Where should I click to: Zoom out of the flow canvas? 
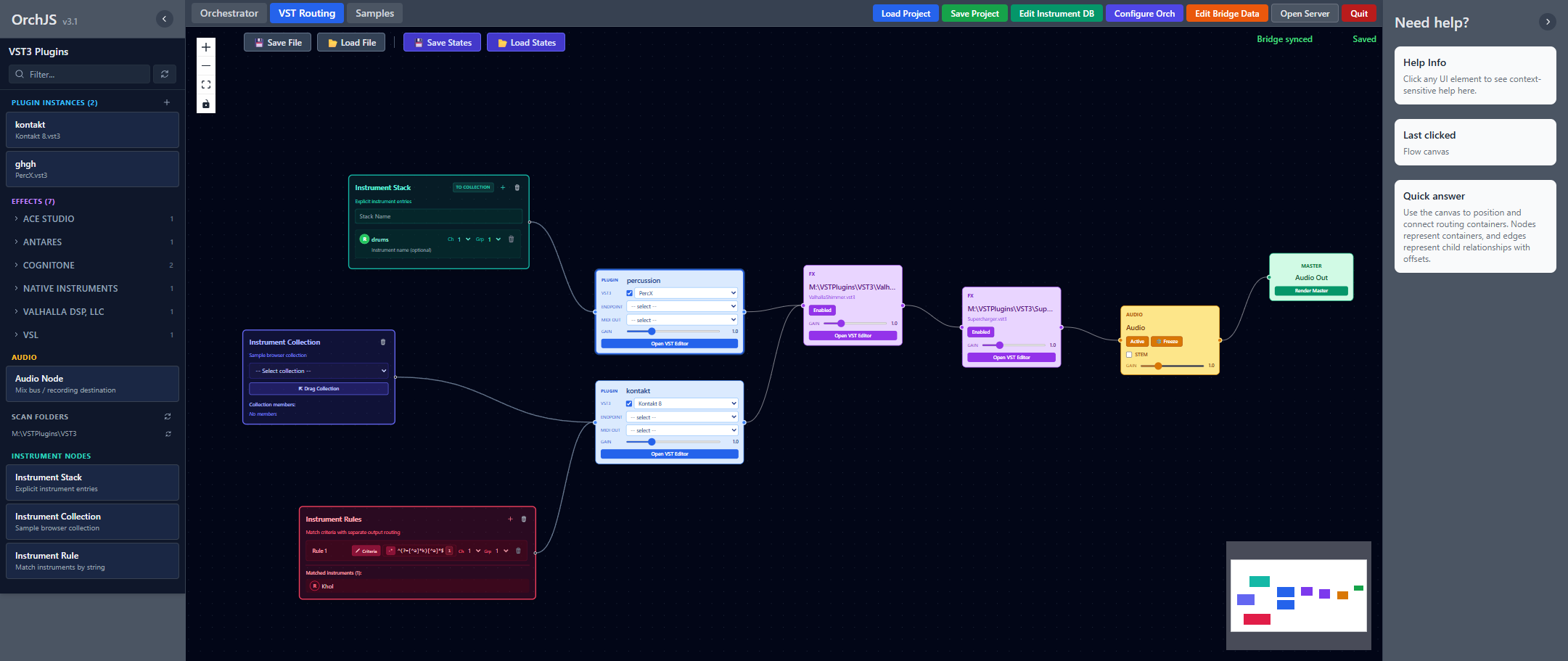[206, 66]
